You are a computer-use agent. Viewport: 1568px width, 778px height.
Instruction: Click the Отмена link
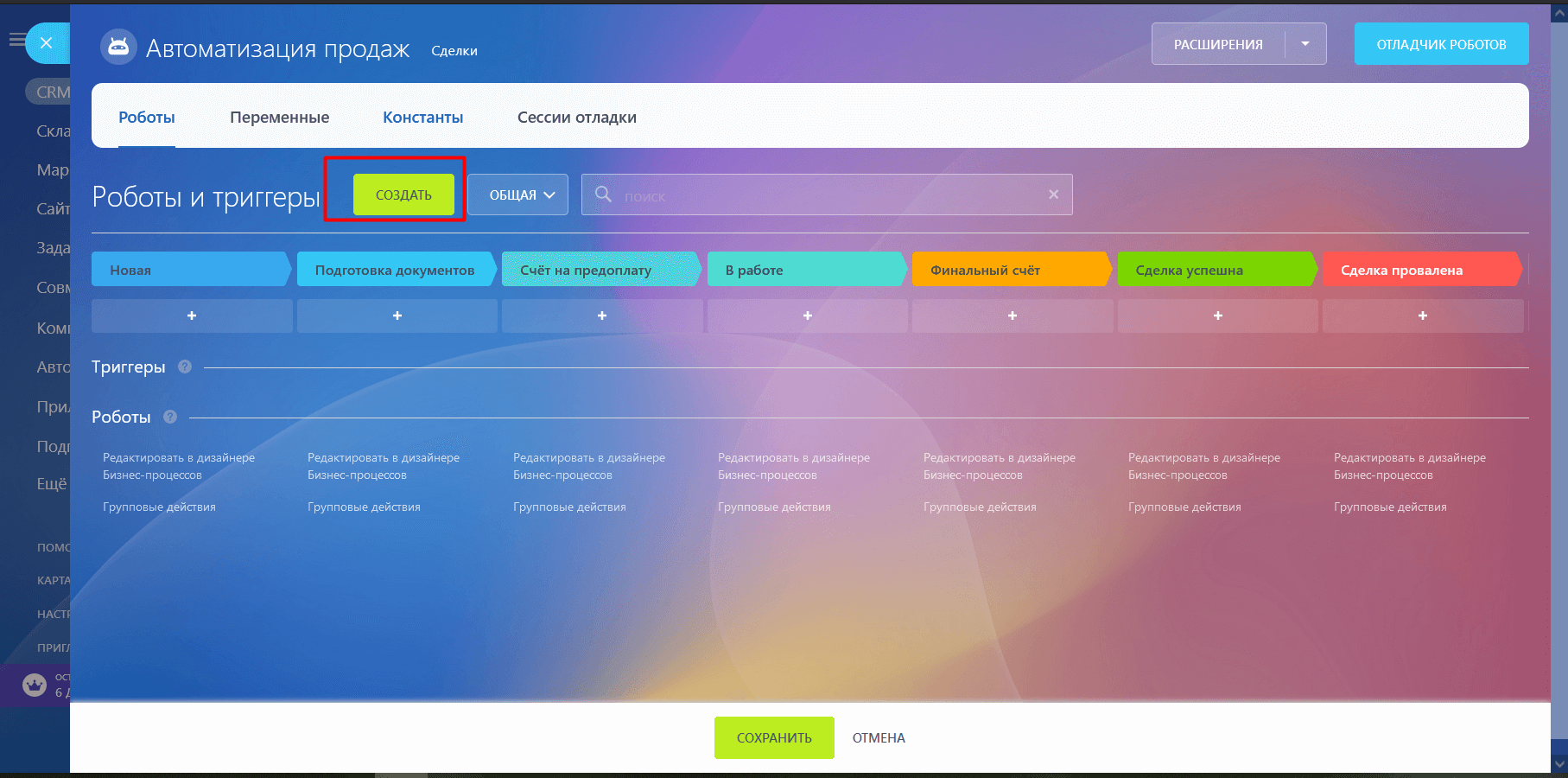879,737
